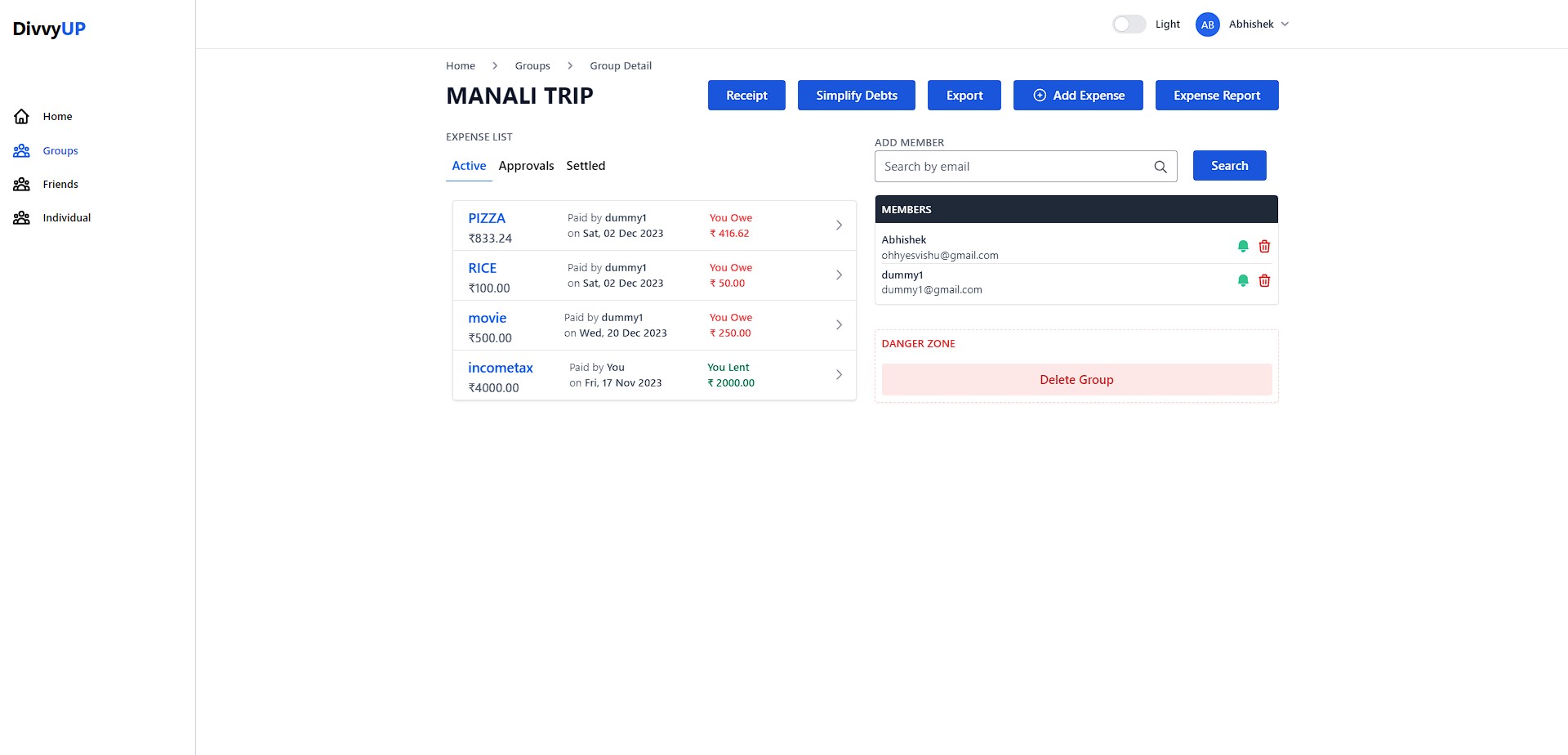Click the trash icon for dummy1
Image resolution: width=1568 pixels, height=755 pixels.
(1264, 281)
